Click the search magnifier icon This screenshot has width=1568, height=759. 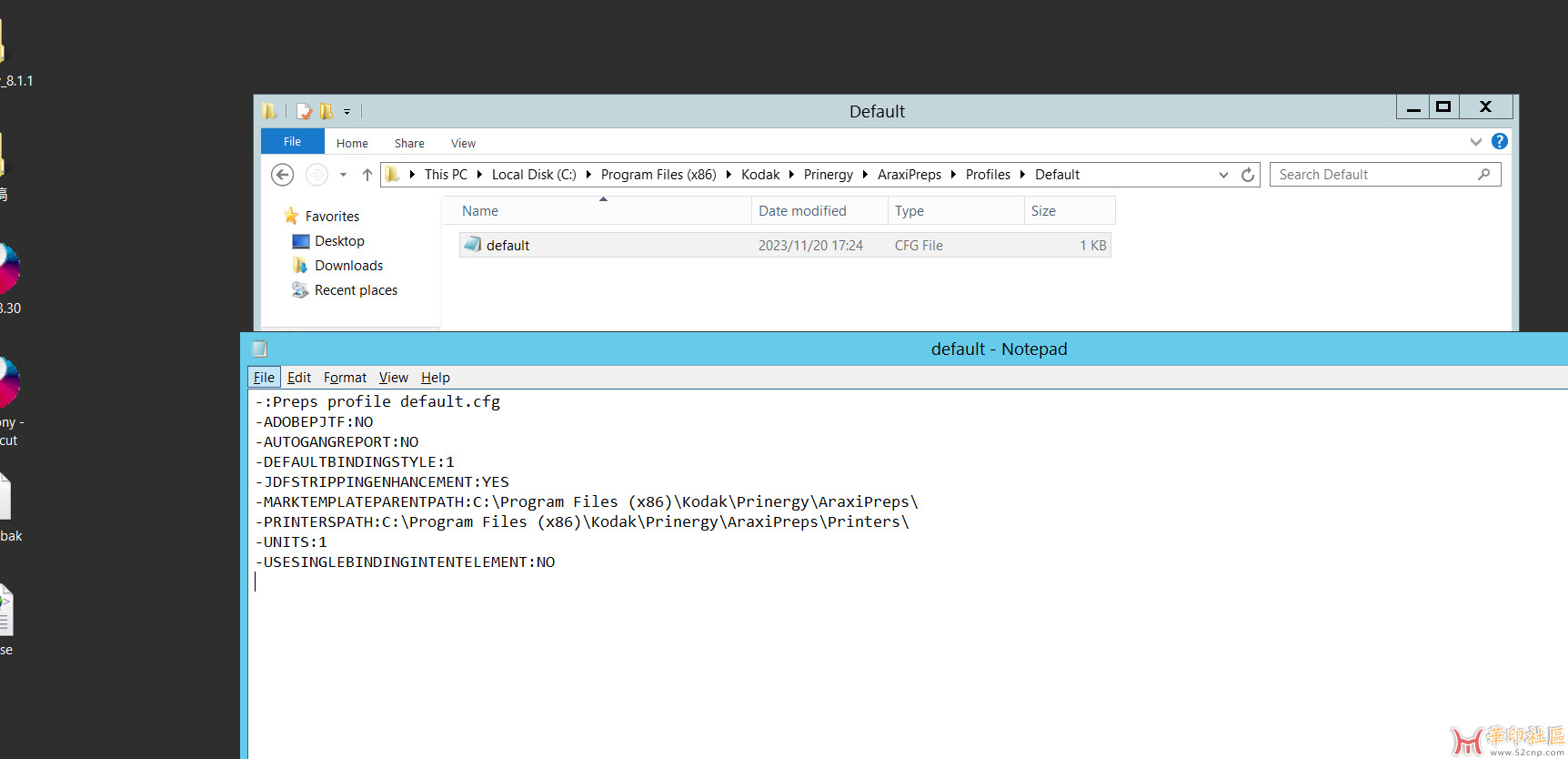(1483, 175)
